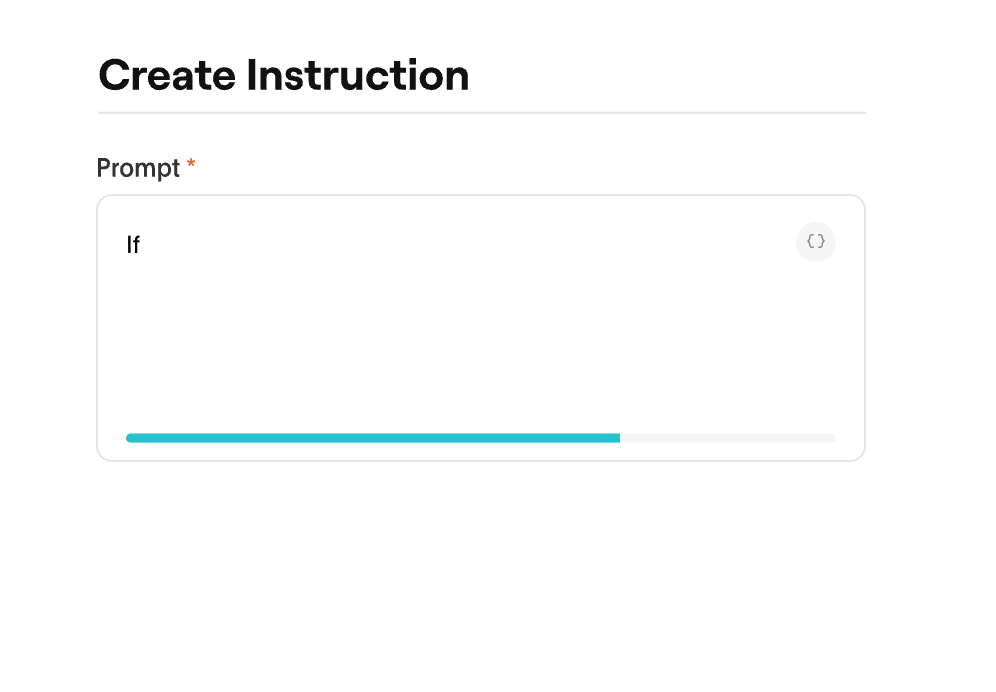Click the left start of the progress bar
The image size is (996, 692).
129,438
